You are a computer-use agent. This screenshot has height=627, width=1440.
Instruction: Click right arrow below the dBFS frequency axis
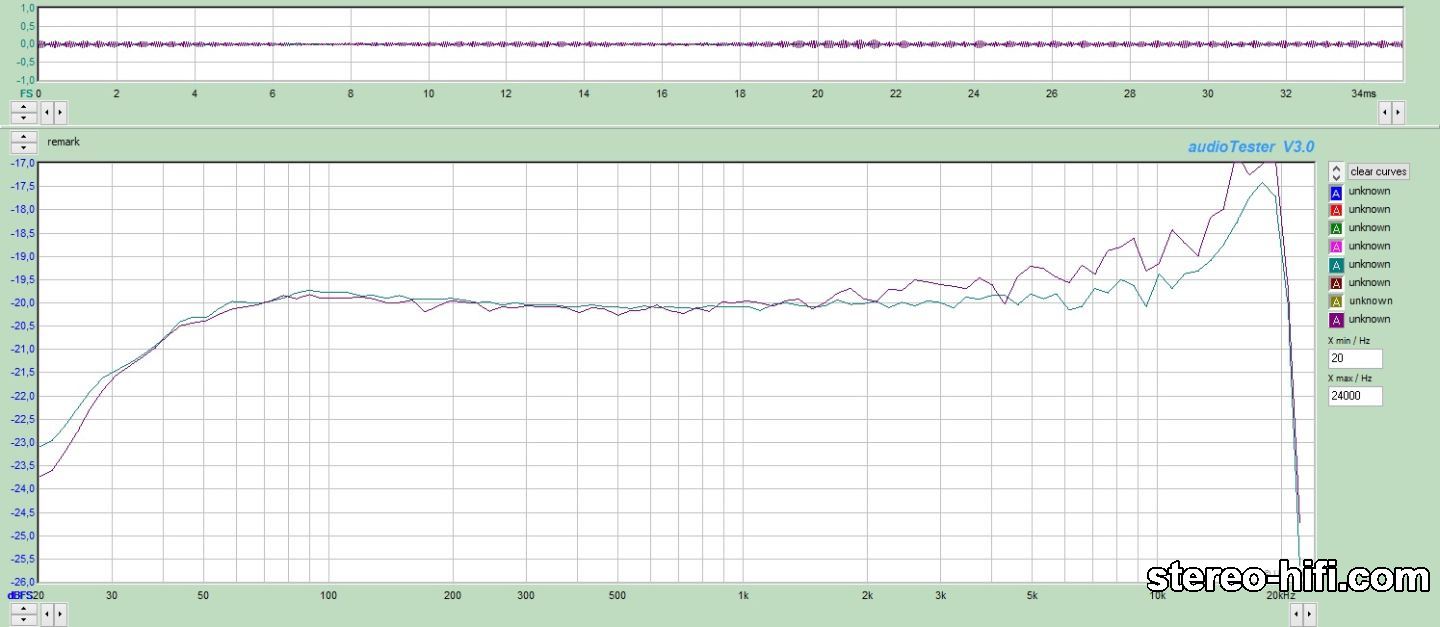click(60, 613)
